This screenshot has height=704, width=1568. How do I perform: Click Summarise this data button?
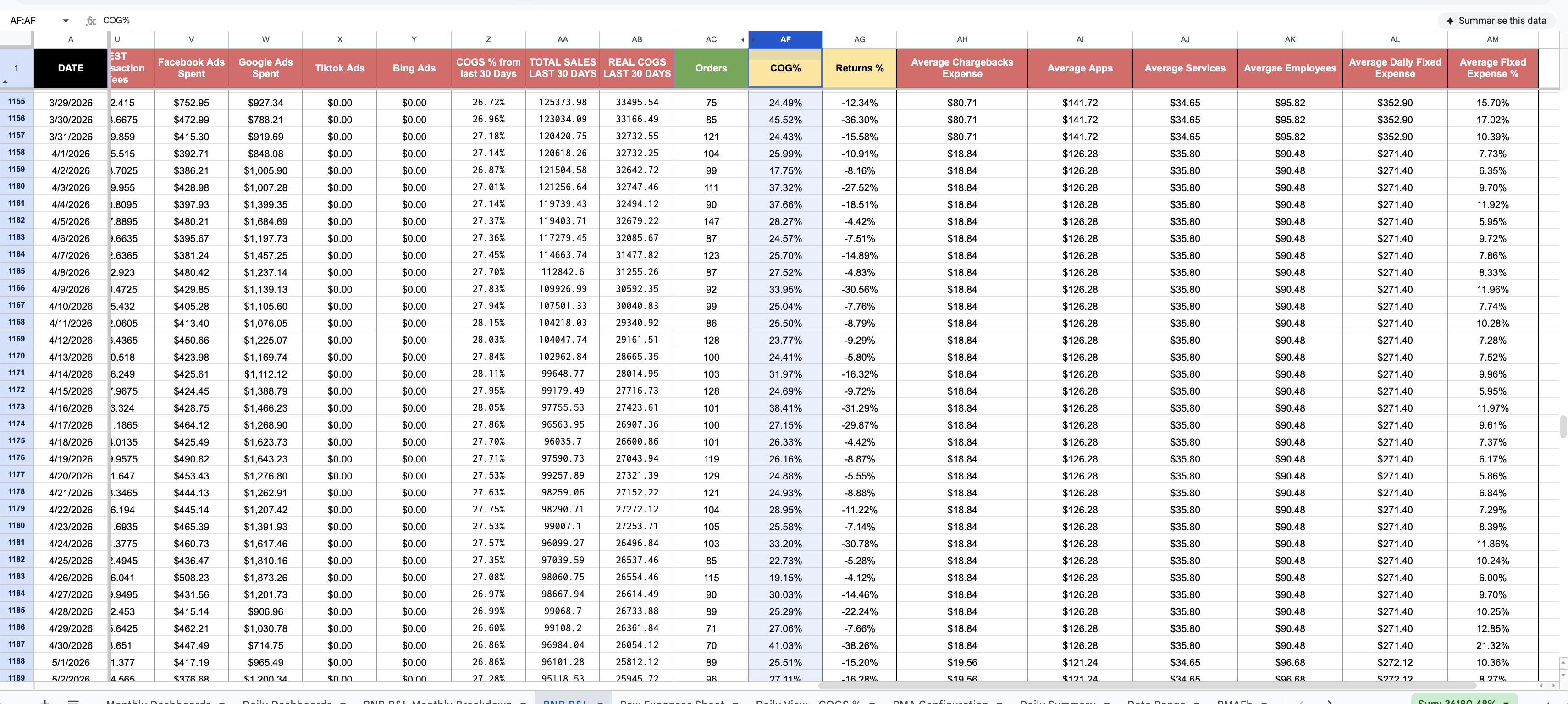(1496, 21)
